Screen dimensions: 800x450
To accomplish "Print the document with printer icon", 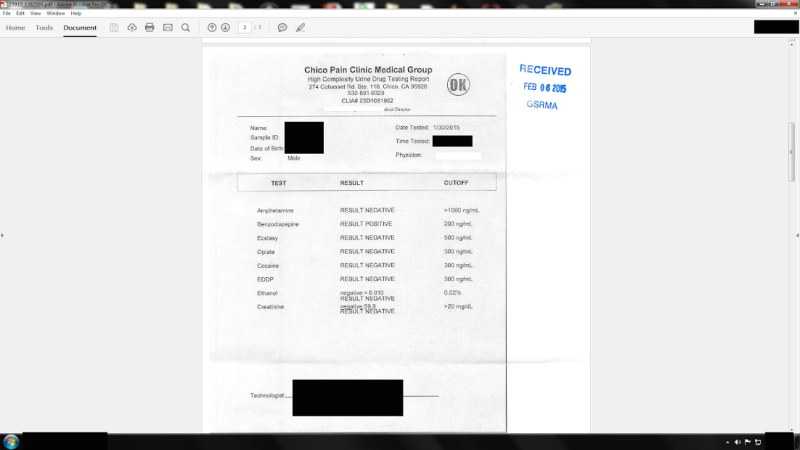I will point(150,27).
